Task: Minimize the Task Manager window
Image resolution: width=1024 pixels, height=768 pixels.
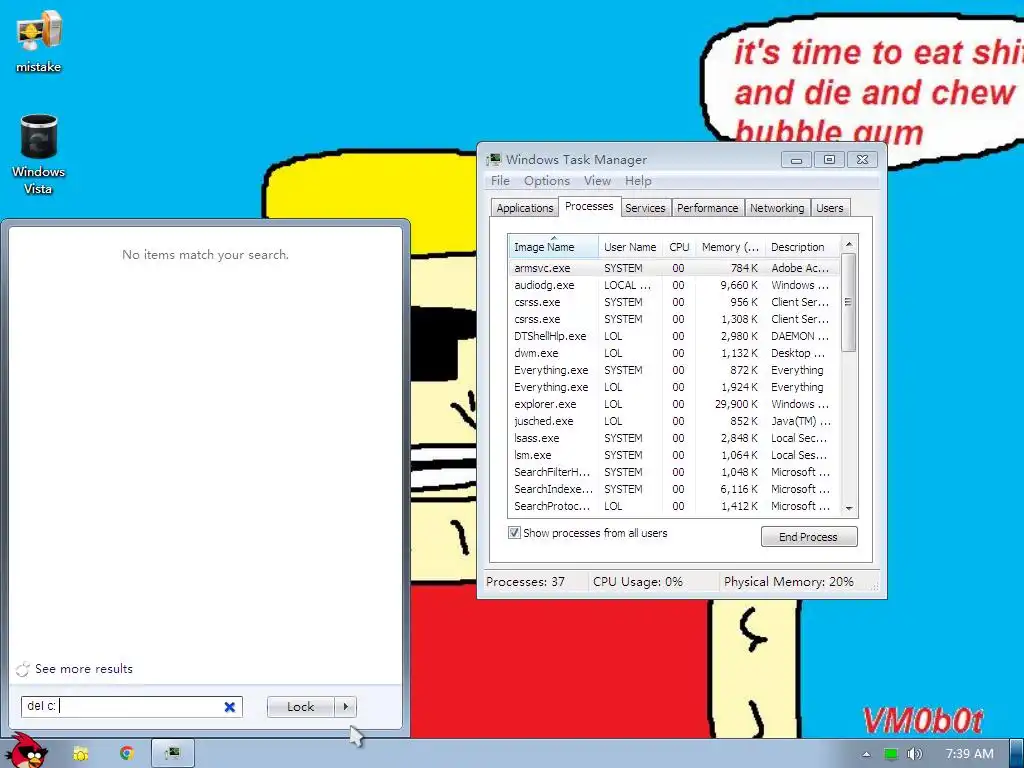Action: (x=796, y=159)
